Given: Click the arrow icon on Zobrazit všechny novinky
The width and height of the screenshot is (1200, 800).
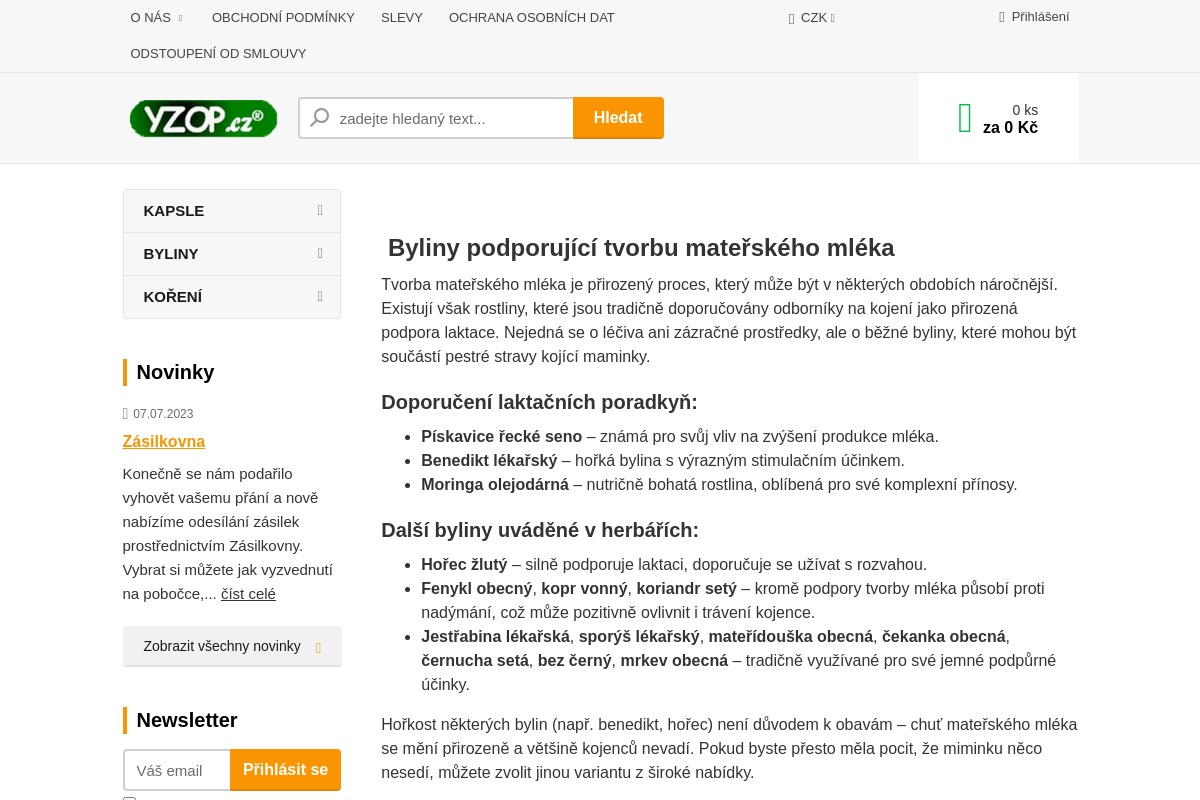Looking at the screenshot, I should click(319, 646).
